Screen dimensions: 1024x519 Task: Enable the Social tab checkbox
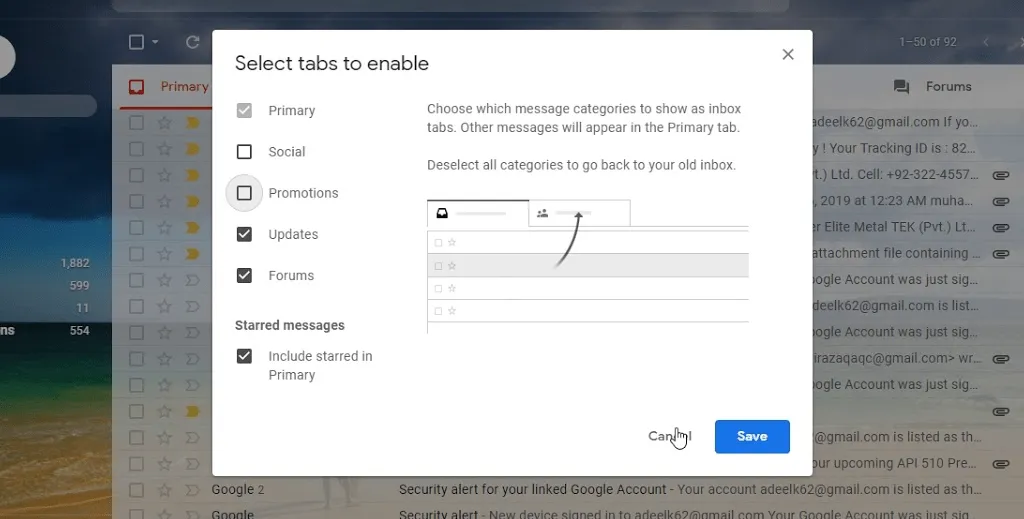(244, 152)
